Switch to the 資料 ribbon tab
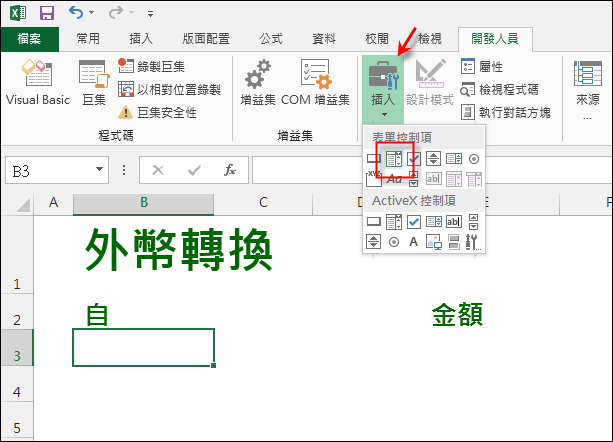 click(x=324, y=39)
